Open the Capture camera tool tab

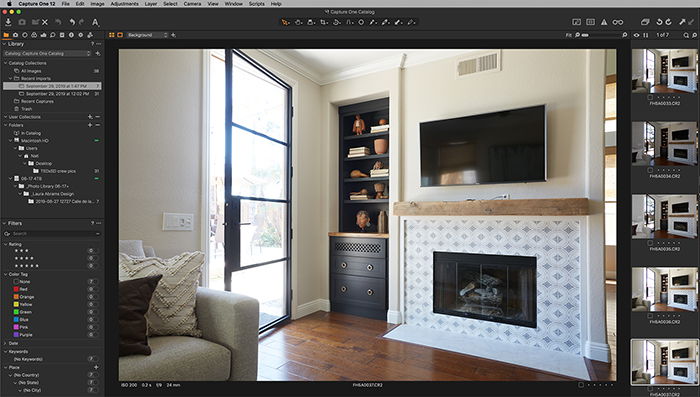click(15, 35)
